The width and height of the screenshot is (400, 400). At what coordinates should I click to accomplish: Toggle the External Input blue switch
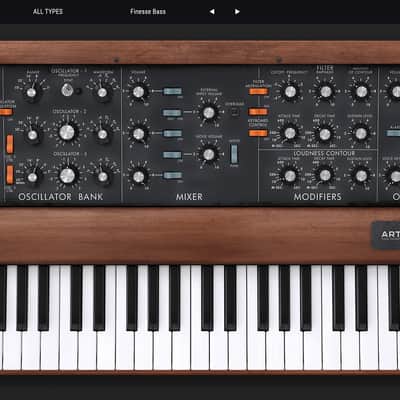coord(172,112)
